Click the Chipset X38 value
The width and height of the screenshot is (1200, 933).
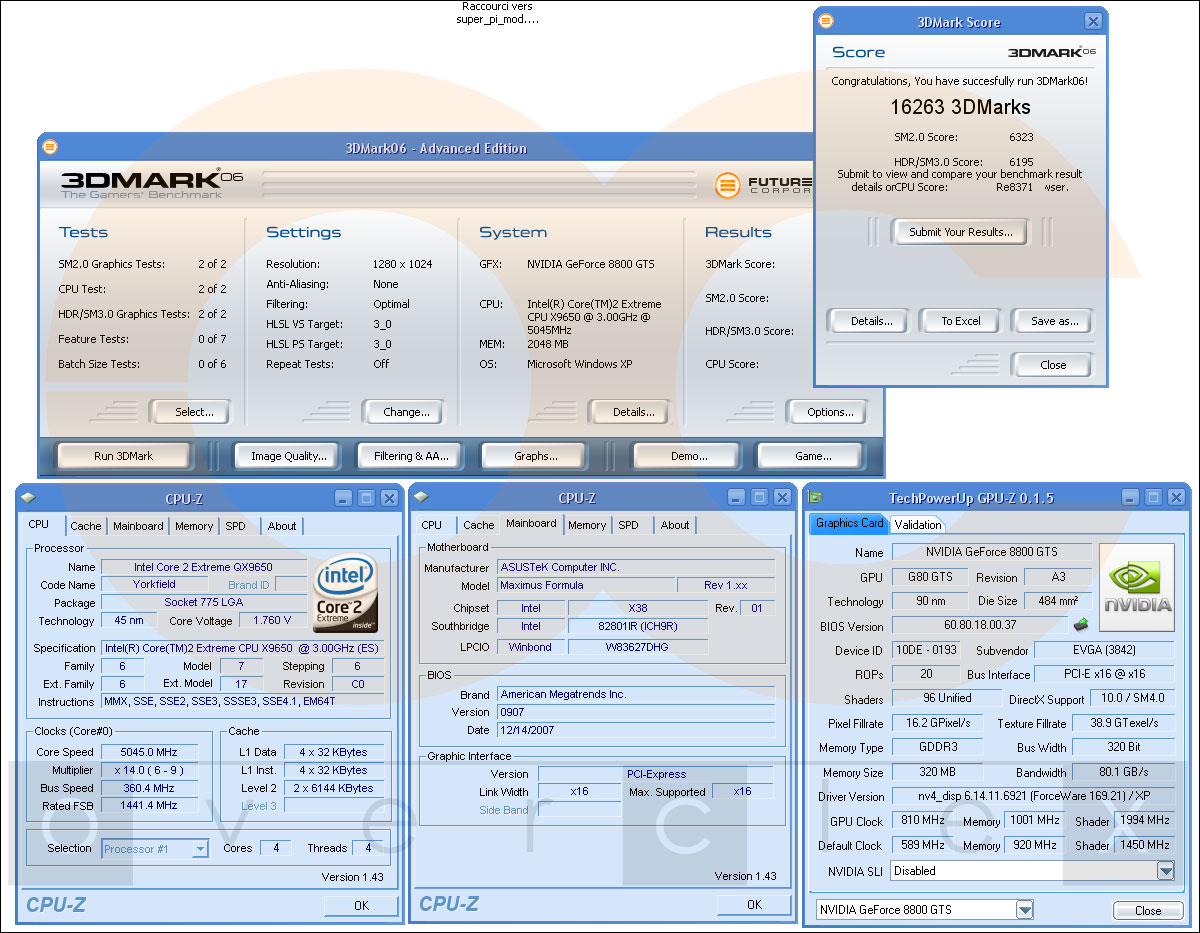(638, 608)
